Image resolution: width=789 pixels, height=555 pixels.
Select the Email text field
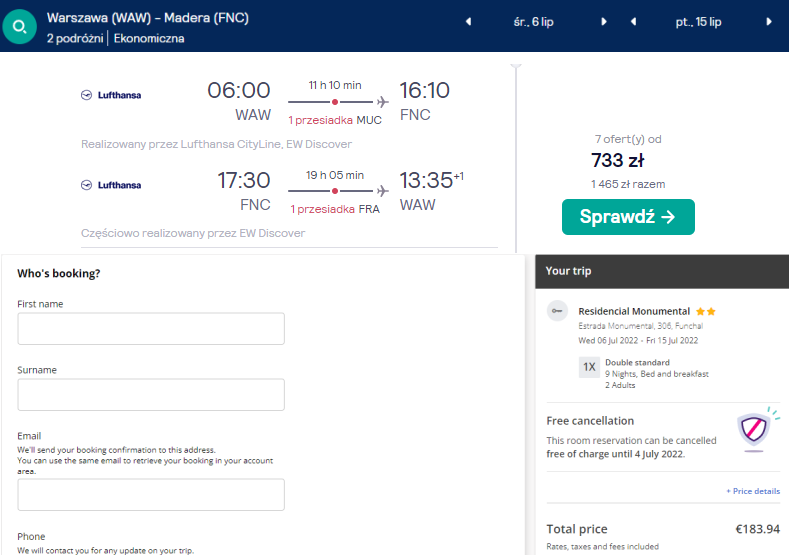151,495
